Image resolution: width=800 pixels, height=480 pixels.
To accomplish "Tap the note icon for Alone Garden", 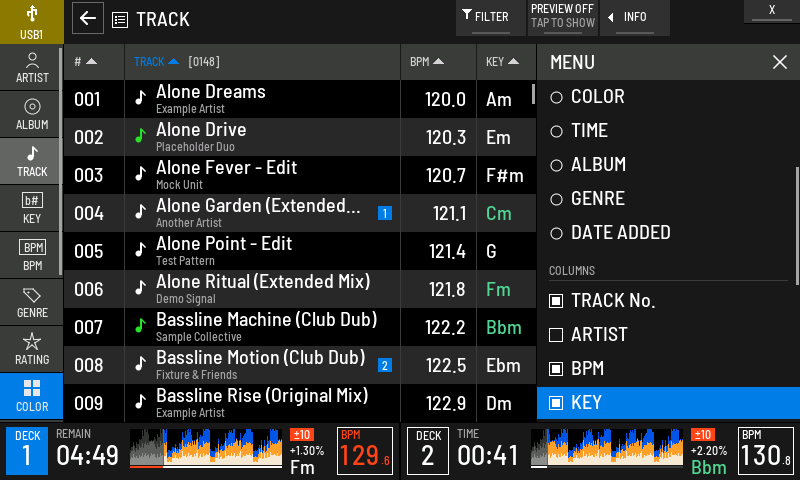I will (140, 212).
